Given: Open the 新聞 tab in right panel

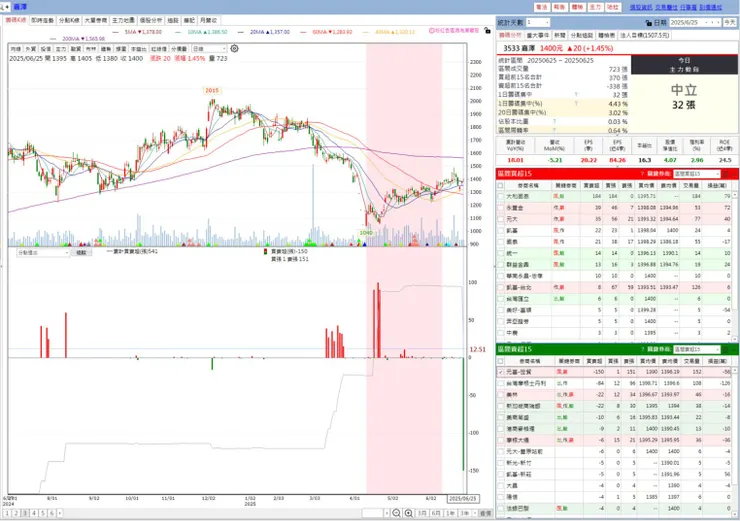Looking at the screenshot, I should [x=560, y=35].
